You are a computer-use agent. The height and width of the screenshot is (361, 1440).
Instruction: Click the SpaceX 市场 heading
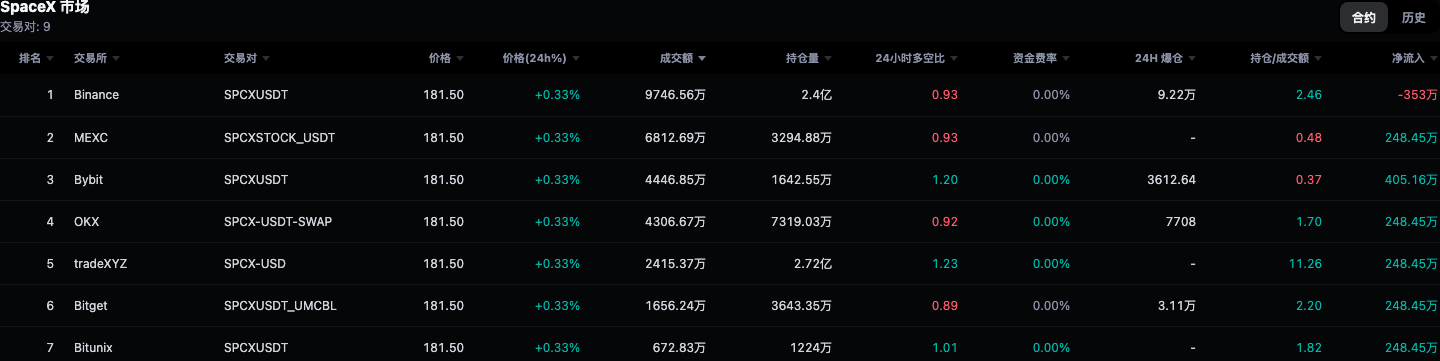45,8
